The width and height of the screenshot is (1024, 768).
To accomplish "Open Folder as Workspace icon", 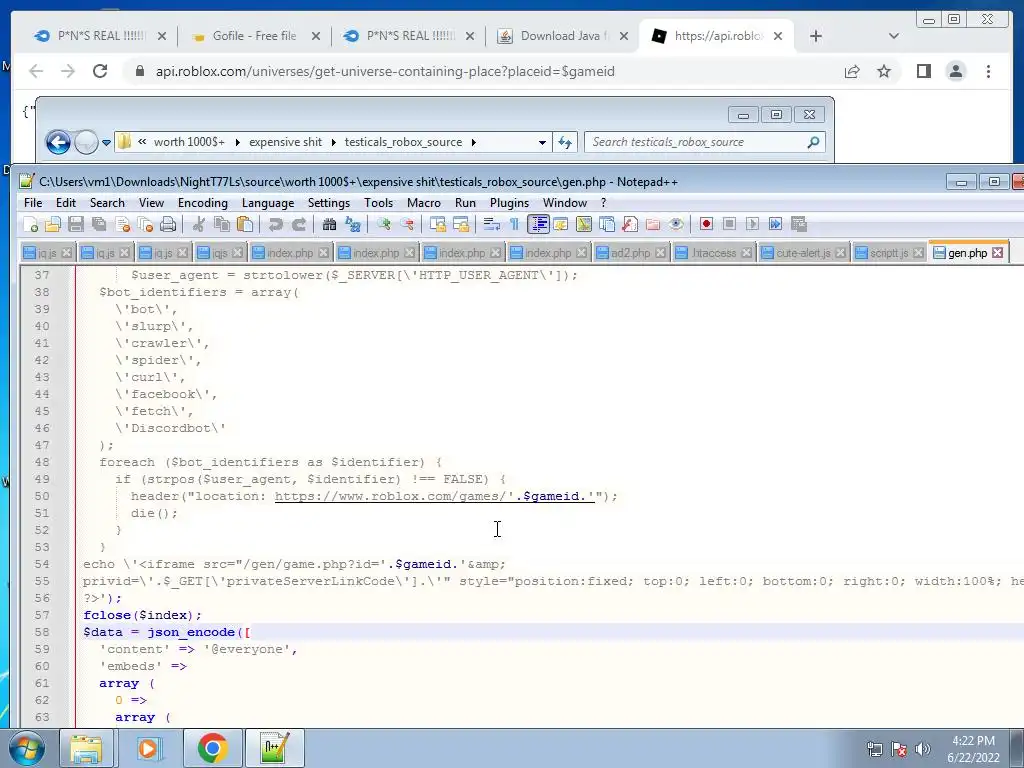I will click(x=652, y=225).
